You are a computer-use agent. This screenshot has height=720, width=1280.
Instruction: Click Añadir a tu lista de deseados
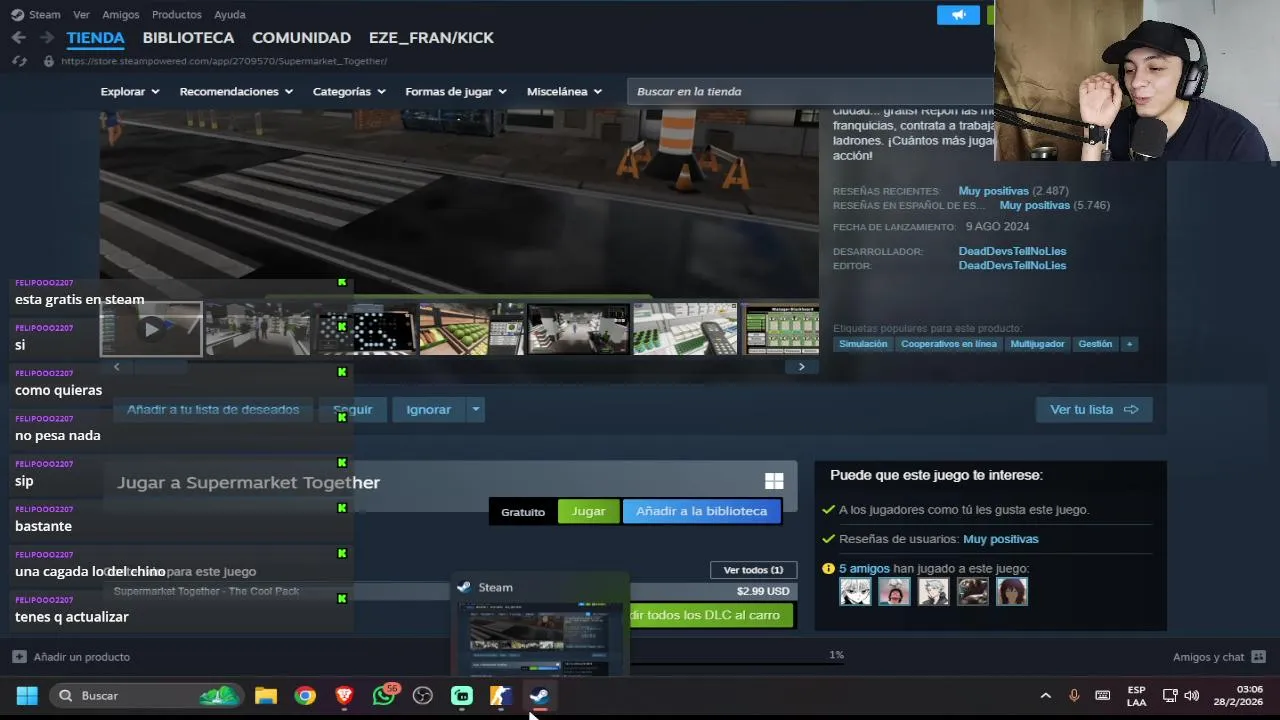[213, 409]
